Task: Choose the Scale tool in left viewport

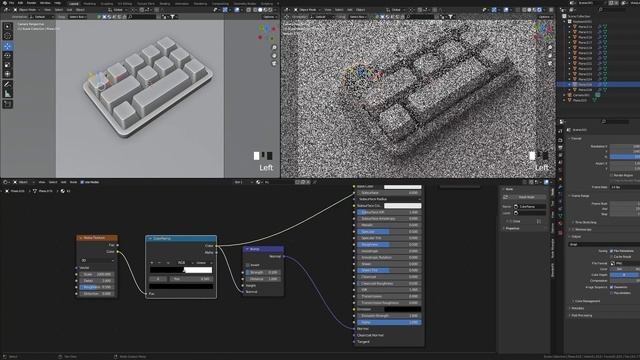Action: pos(8,65)
